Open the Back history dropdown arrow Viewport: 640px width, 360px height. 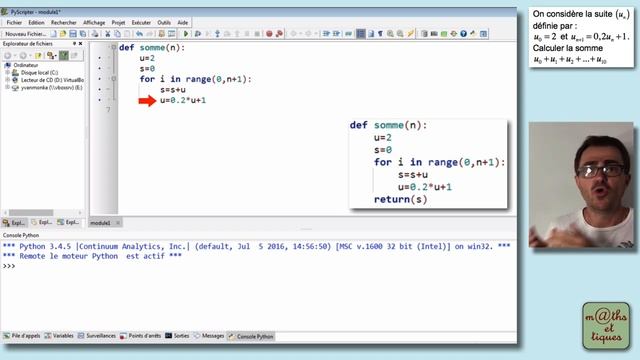[x=15, y=56]
